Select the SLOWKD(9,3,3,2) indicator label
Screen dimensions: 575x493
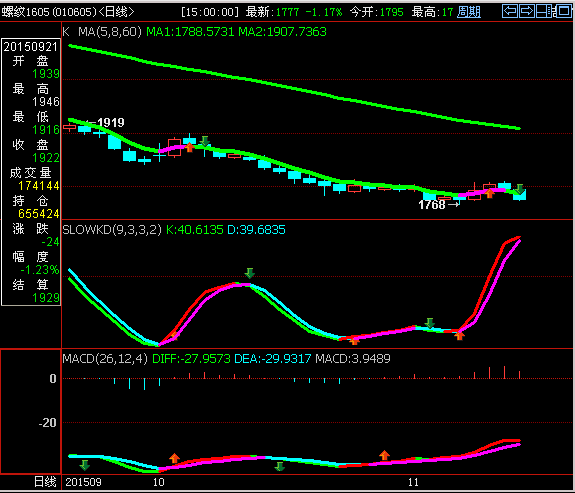(112, 230)
